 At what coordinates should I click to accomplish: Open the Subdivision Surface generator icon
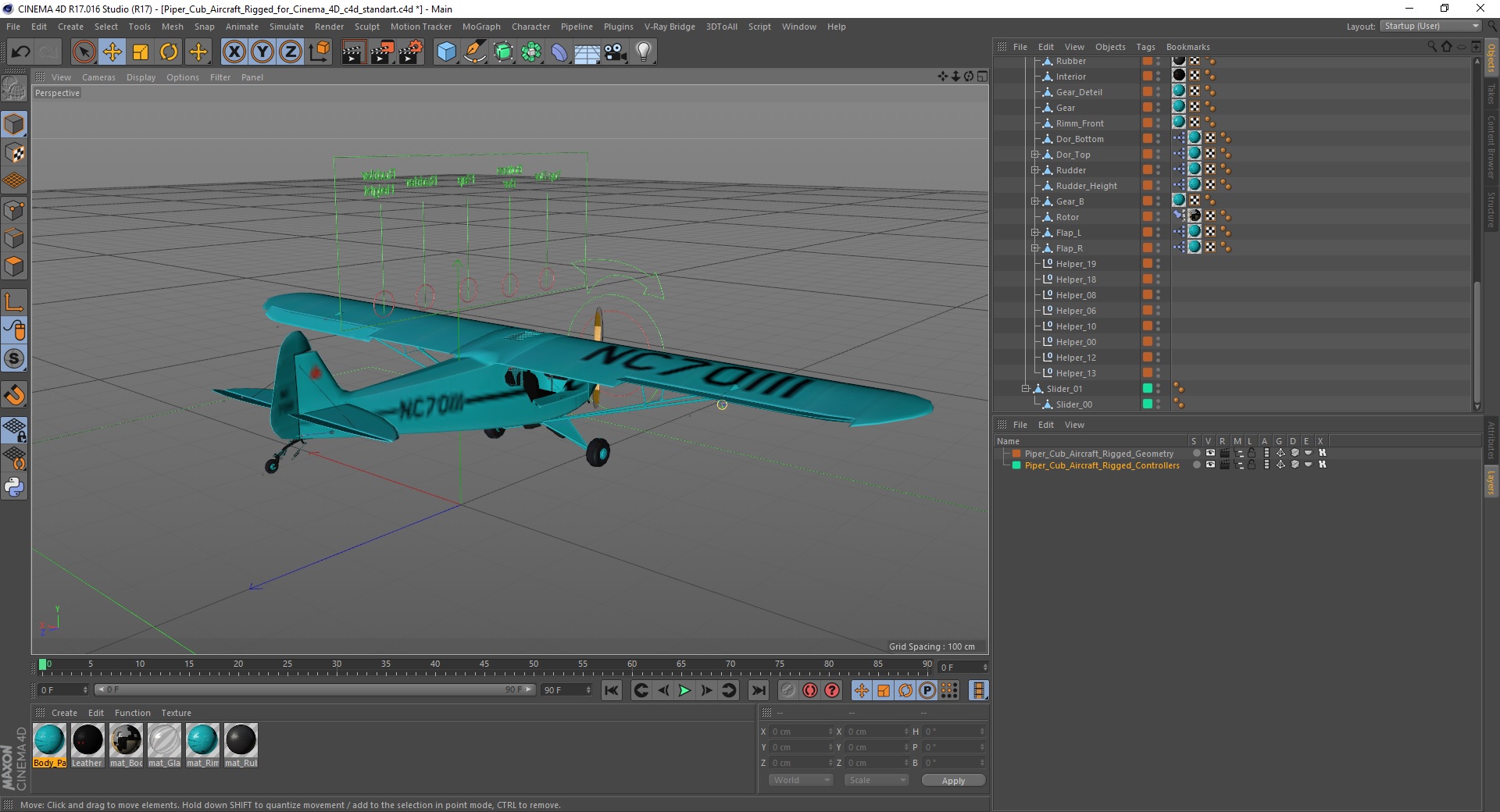(x=503, y=52)
